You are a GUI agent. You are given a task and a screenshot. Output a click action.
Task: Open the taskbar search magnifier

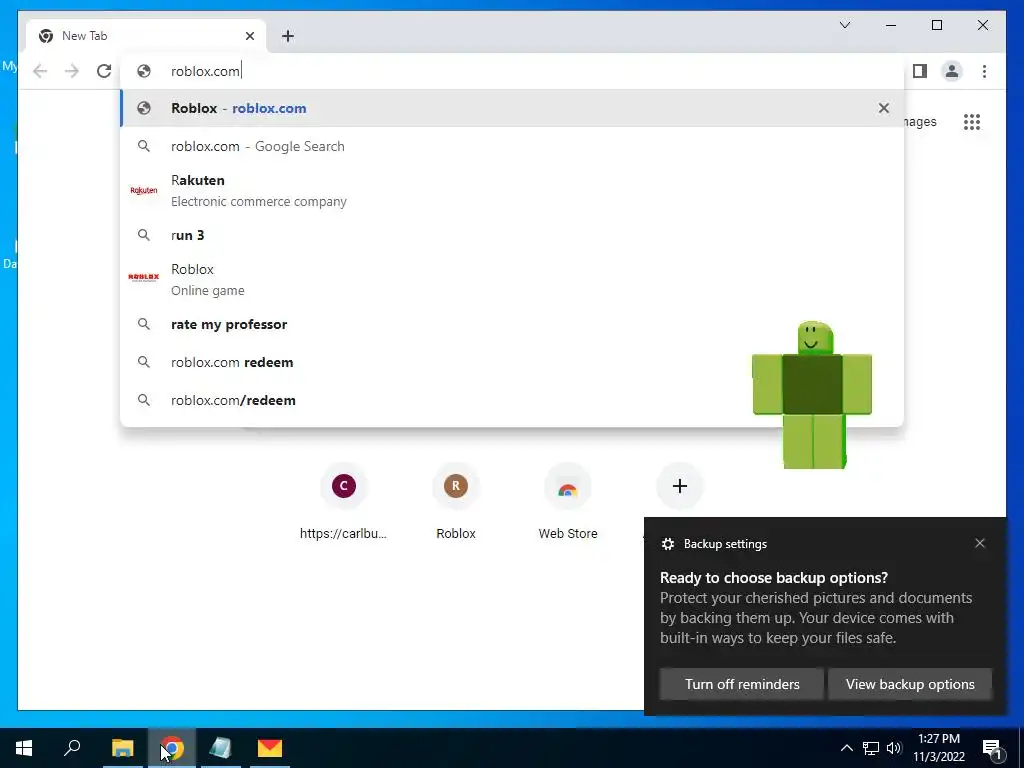pyautogui.click(x=72, y=748)
